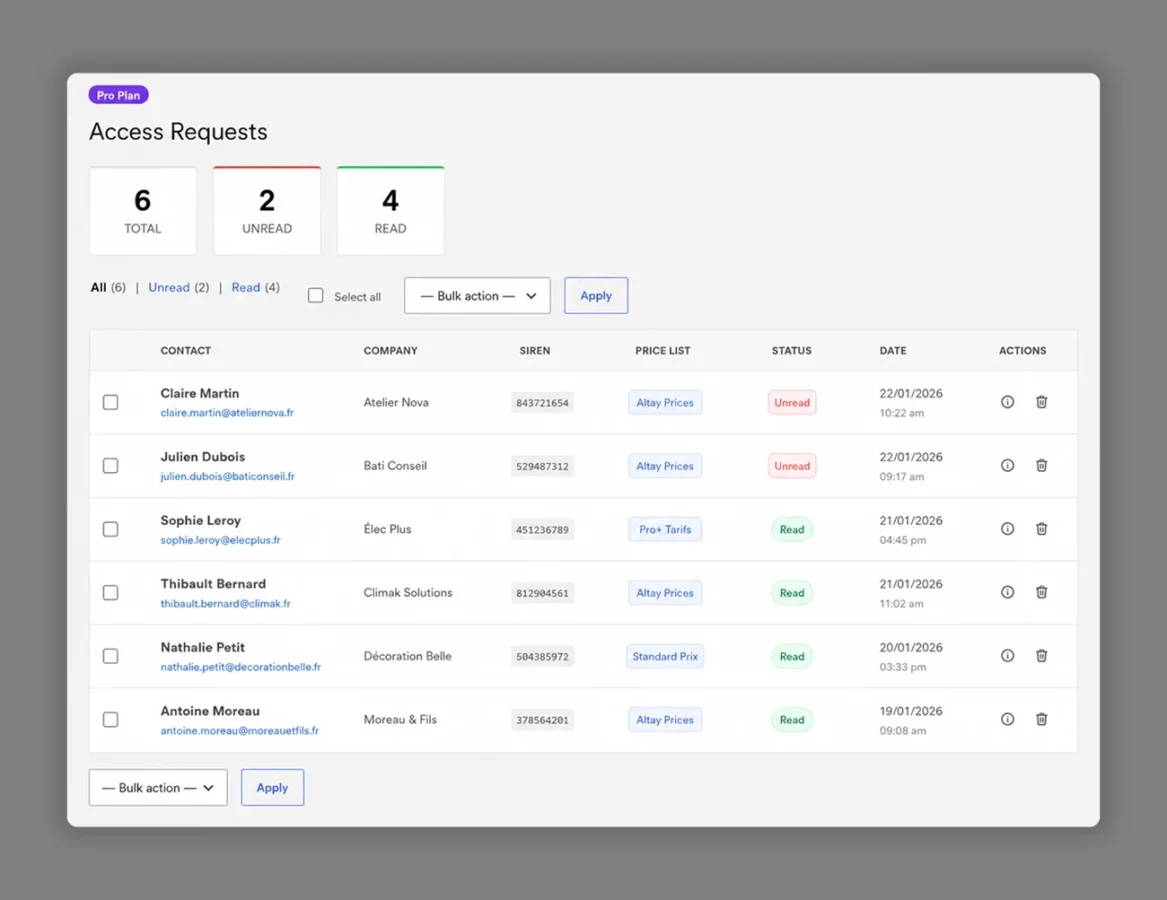Viewport: 1167px width, 900px height.
Task: Click the top Apply button
Action: coord(596,296)
